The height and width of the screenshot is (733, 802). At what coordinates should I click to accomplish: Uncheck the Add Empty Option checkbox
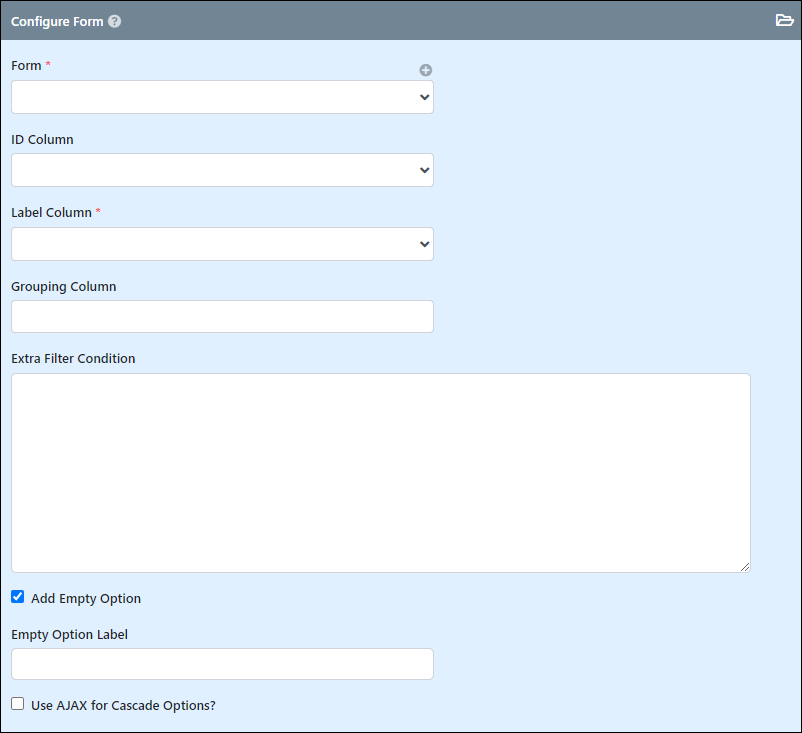[x=18, y=597]
